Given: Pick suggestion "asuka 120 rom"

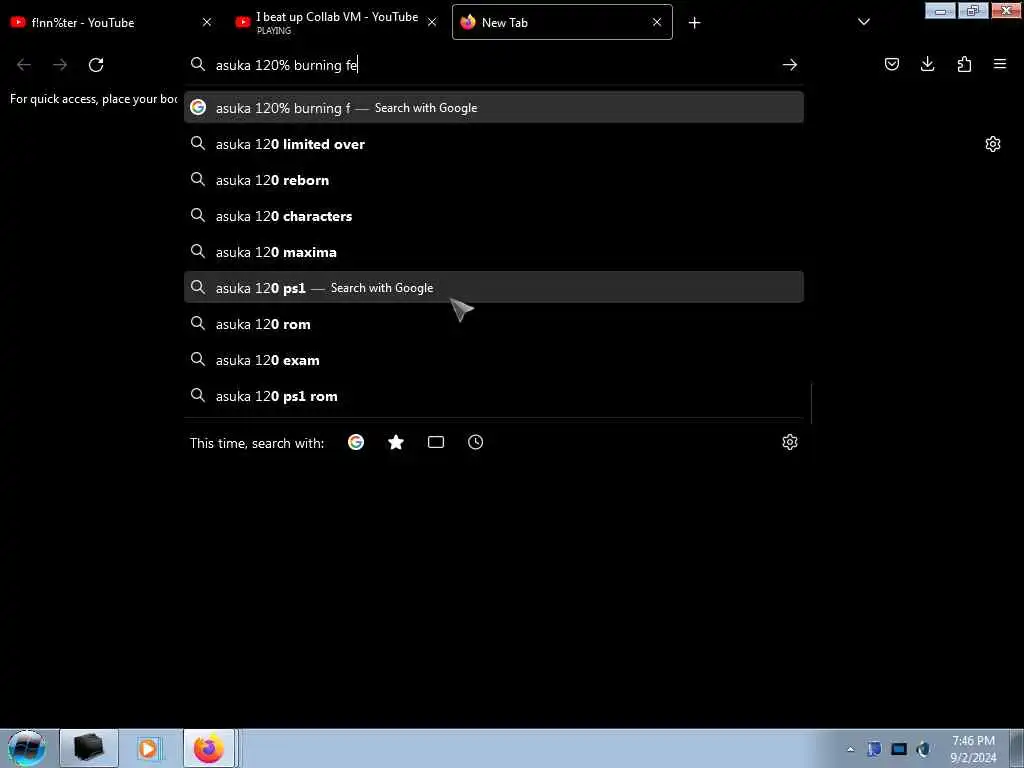Looking at the screenshot, I should coord(494,324).
